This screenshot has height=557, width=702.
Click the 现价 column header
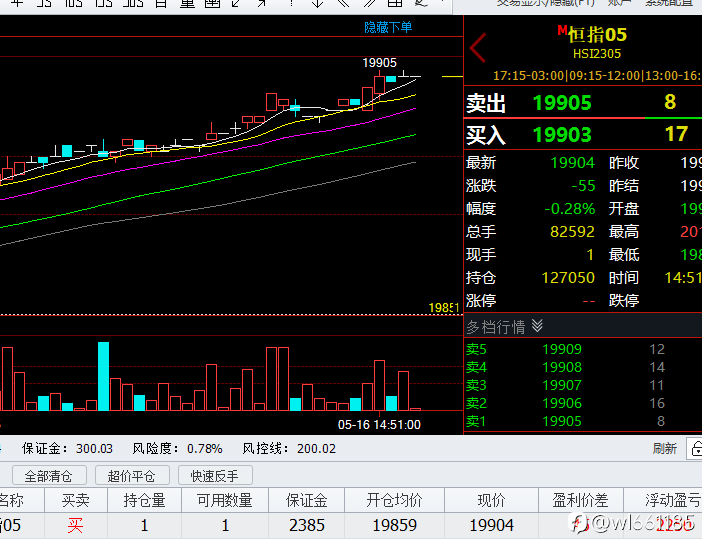[x=491, y=500]
